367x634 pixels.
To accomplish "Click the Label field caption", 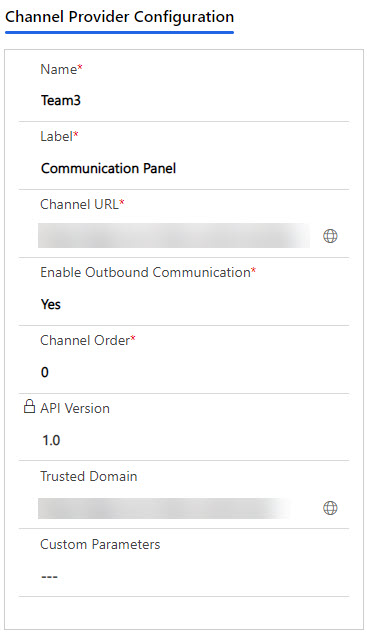I will (59, 137).
